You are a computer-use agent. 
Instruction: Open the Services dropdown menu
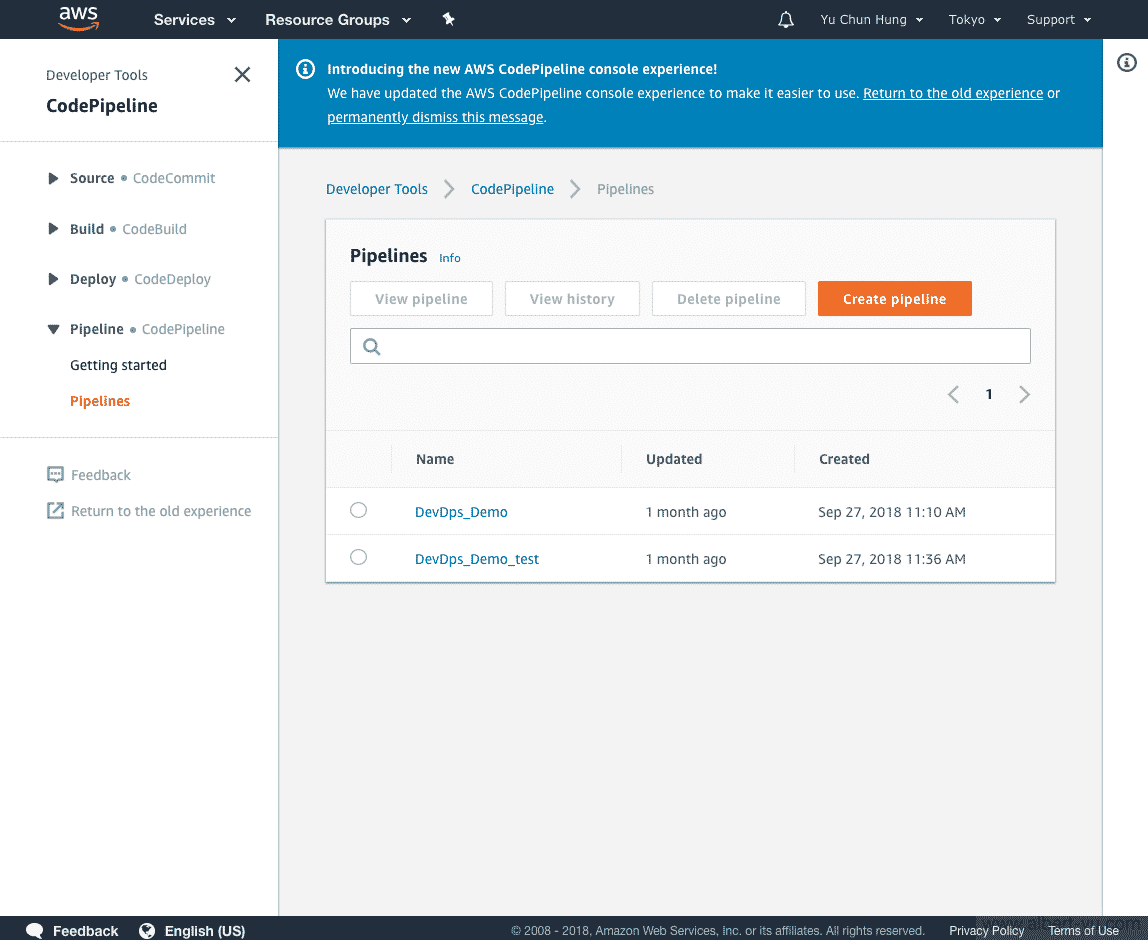pos(195,20)
